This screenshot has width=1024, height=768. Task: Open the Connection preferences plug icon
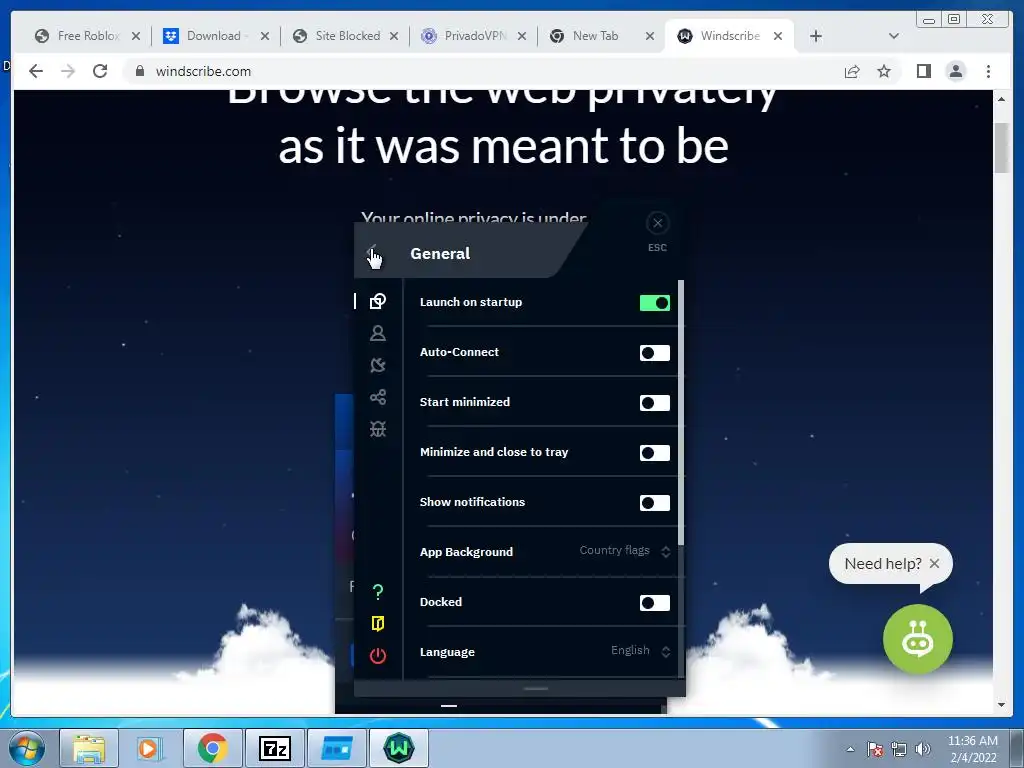click(x=377, y=365)
